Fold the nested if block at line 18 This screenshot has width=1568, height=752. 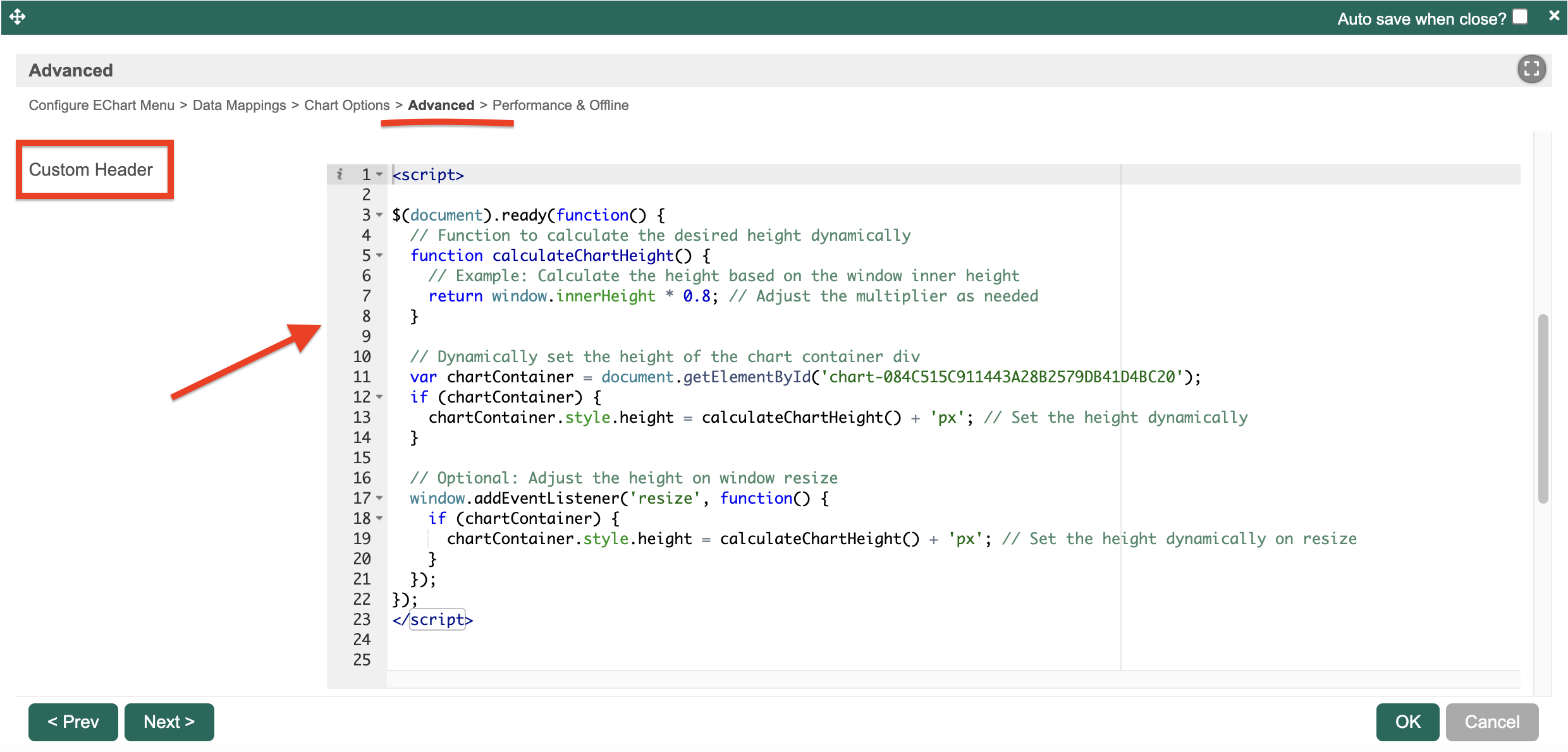[379, 518]
